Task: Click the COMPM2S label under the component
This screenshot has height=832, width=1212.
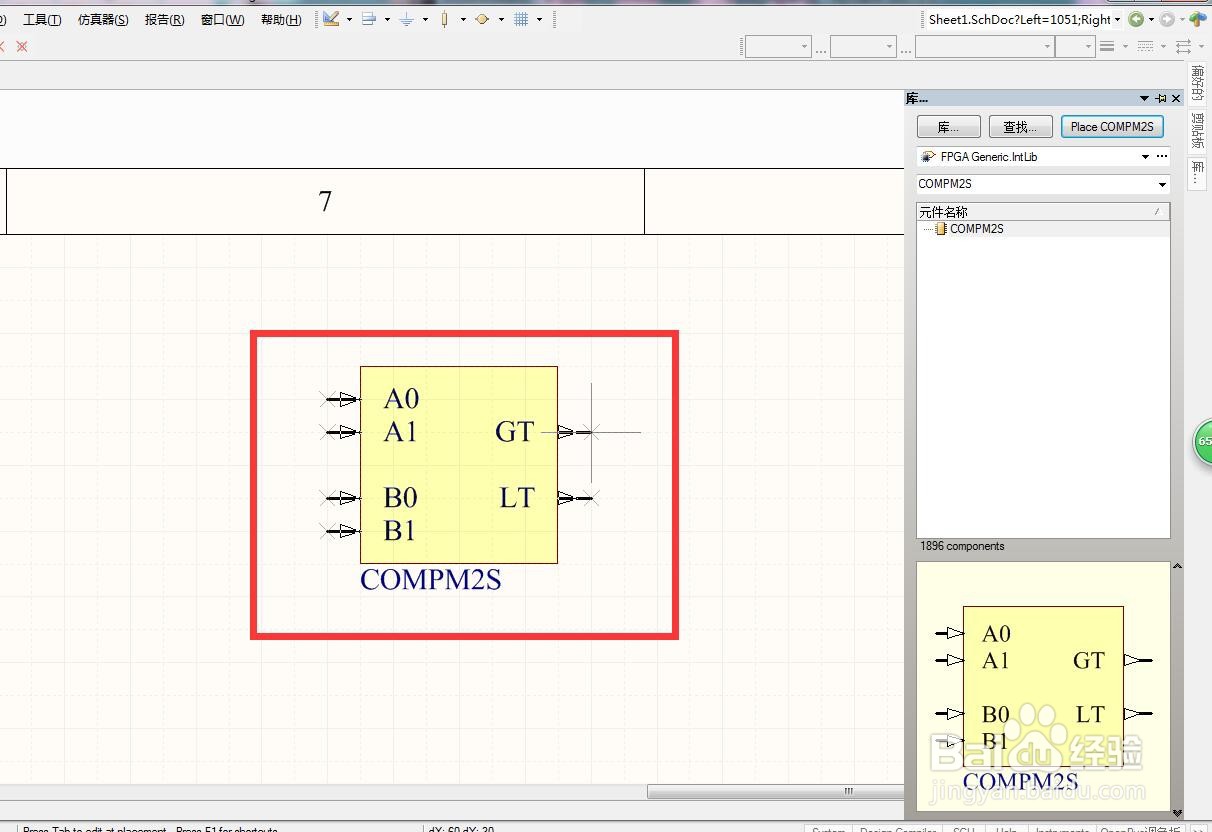Action: click(x=430, y=579)
